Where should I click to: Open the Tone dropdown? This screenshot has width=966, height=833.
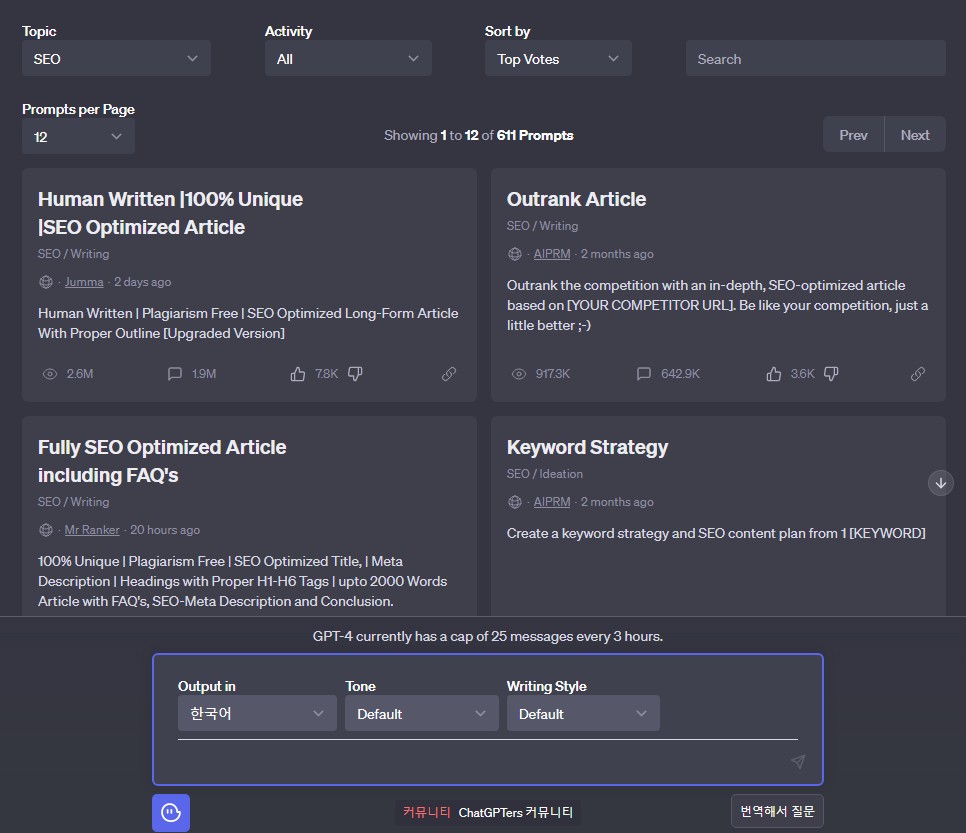click(x=421, y=713)
